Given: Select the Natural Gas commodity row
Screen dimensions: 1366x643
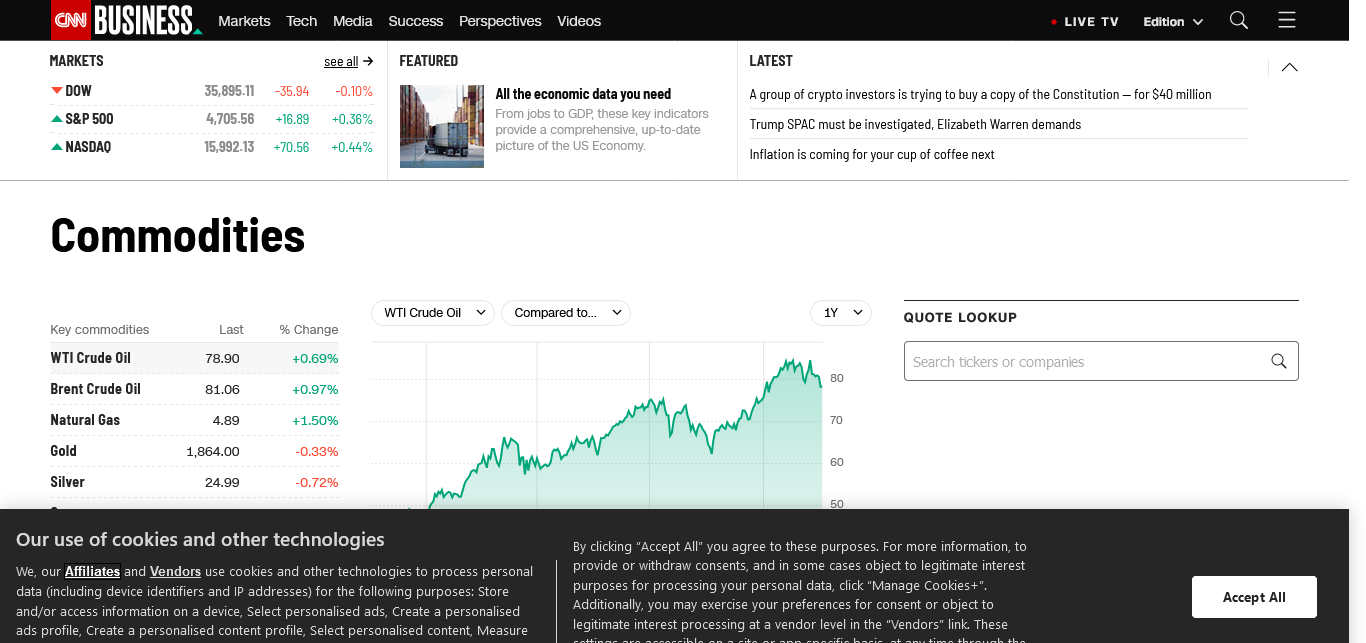Looking at the screenshot, I should (194, 420).
